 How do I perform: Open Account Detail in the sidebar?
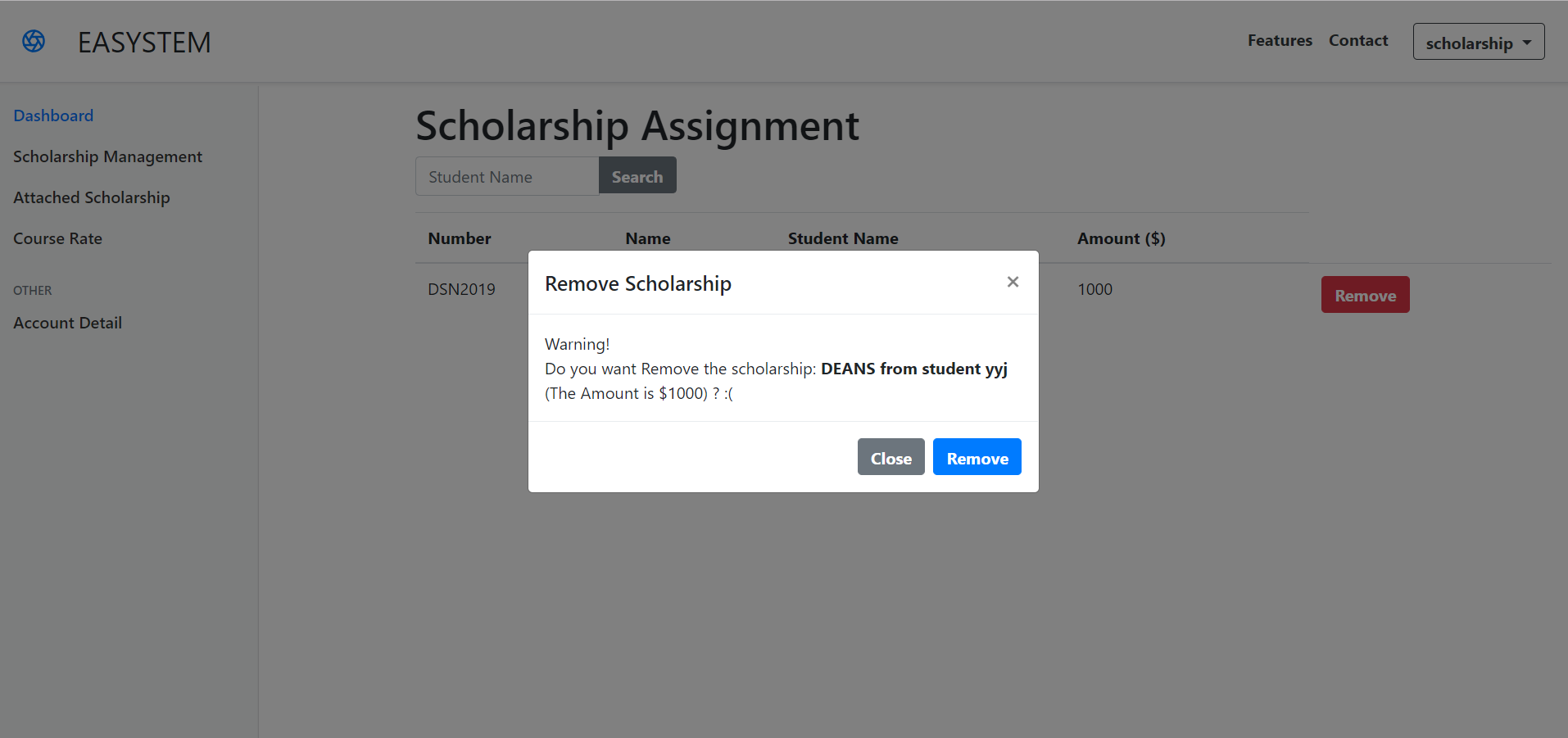67,323
